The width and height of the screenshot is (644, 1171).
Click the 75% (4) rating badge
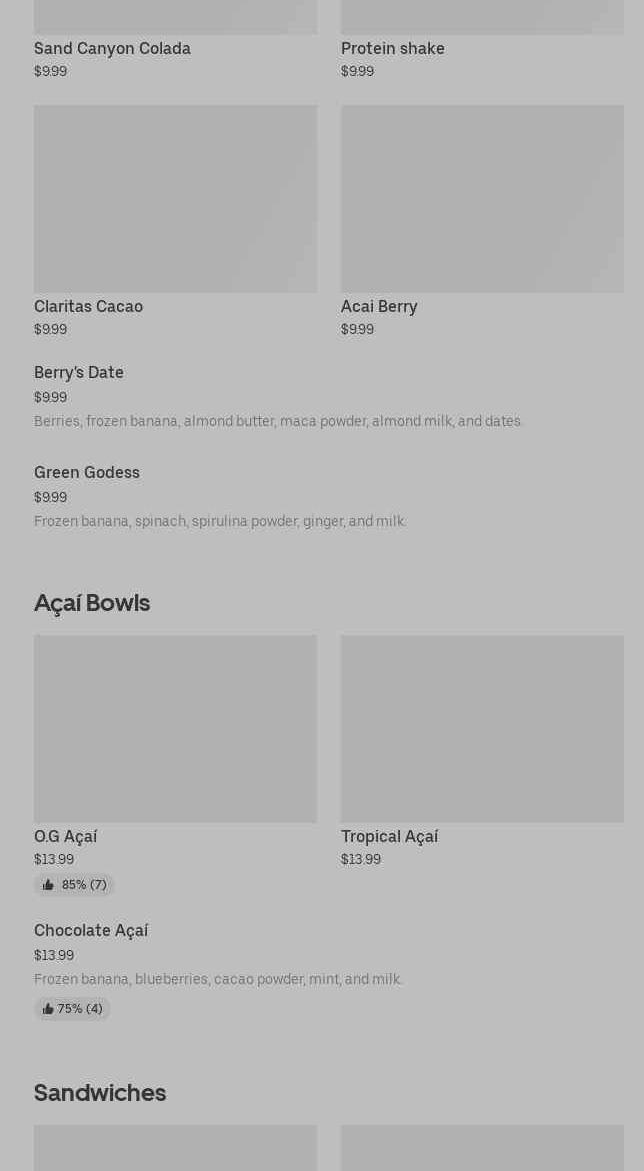pyautogui.click(x=79, y=1009)
